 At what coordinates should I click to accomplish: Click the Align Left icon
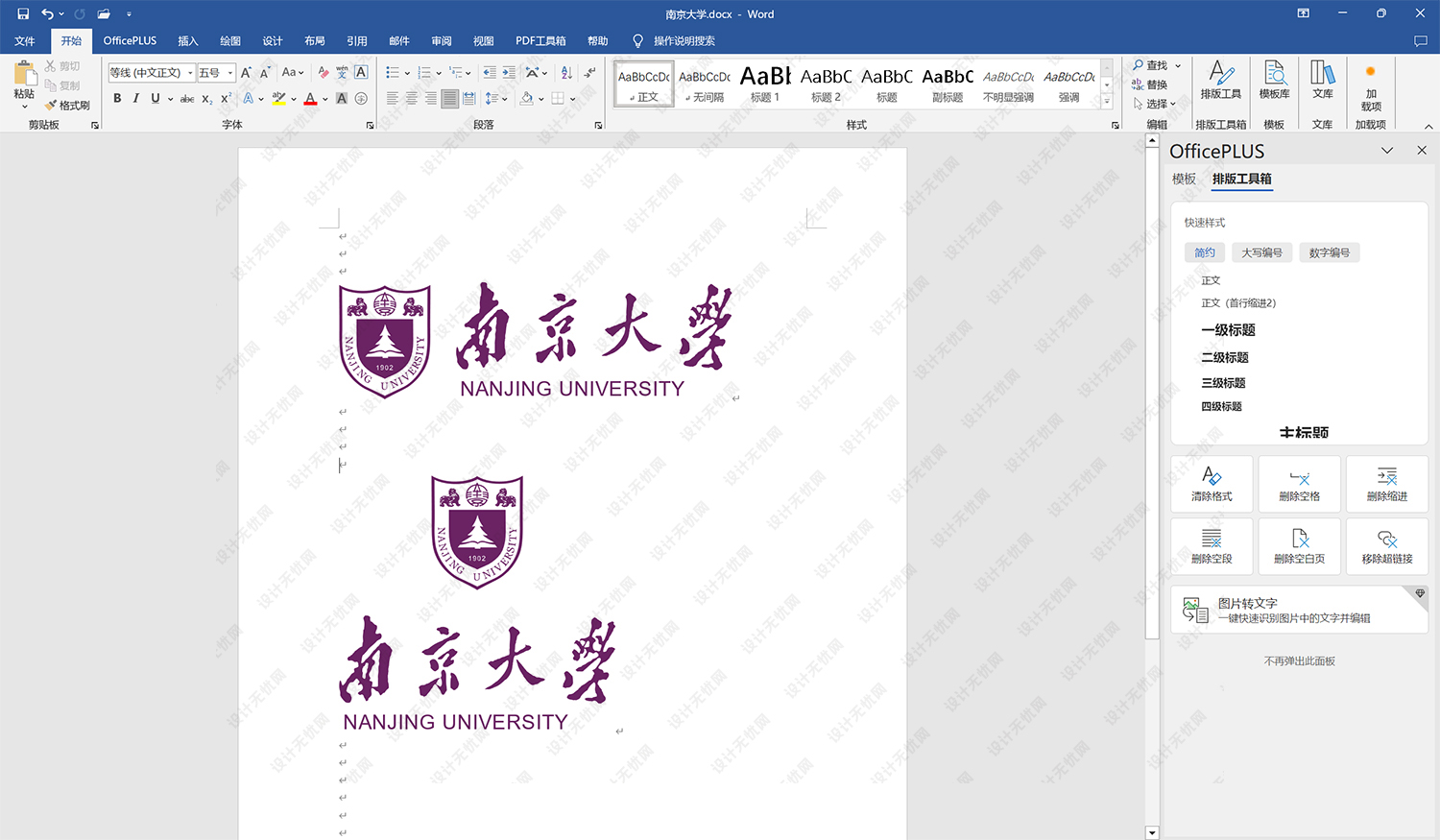coord(392,98)
